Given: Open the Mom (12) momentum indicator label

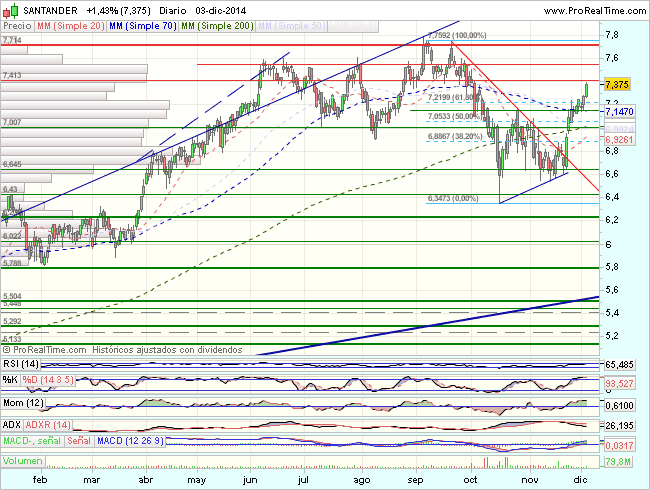Looking at the screenshot, I should pos(24,402).
